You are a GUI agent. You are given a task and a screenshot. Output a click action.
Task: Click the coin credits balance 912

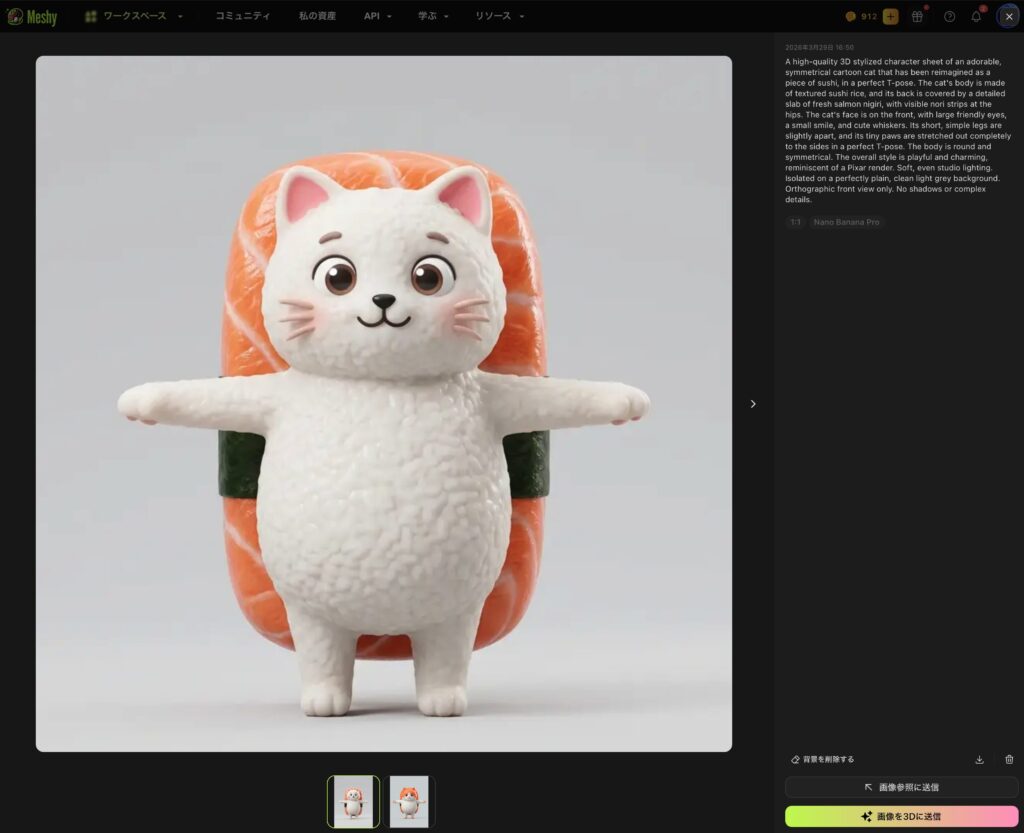pyautogui.click(x=861, y=16)
